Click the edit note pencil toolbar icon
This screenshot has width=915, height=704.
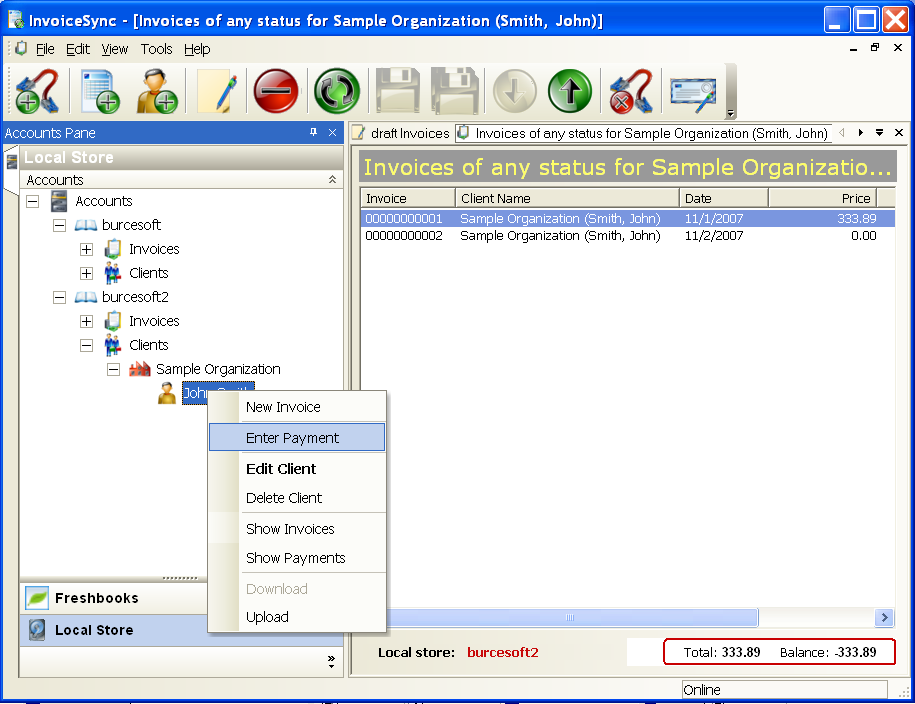(216, 91)
